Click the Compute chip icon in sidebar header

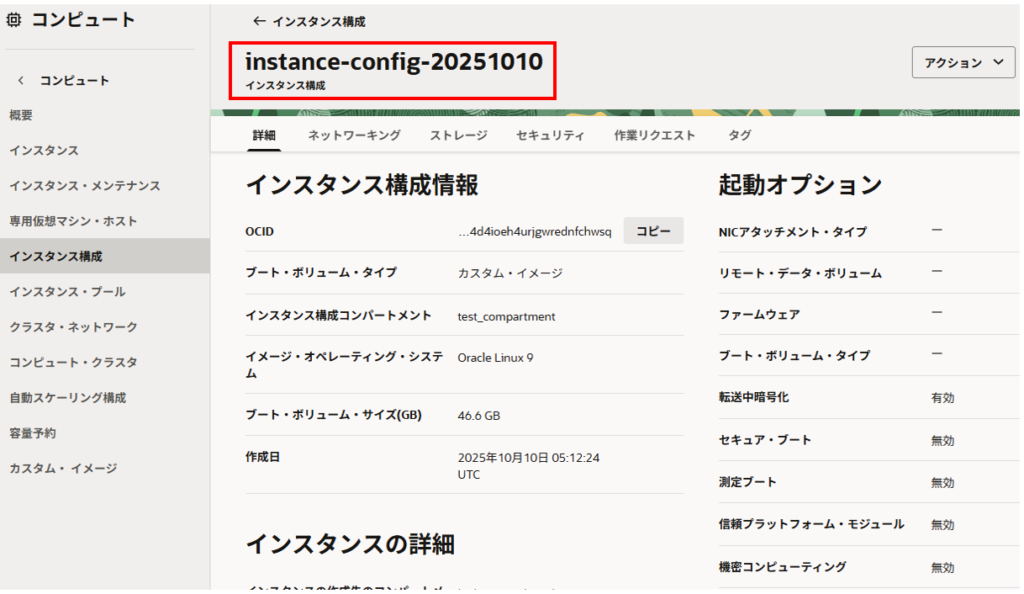click(x=14, y=20)
